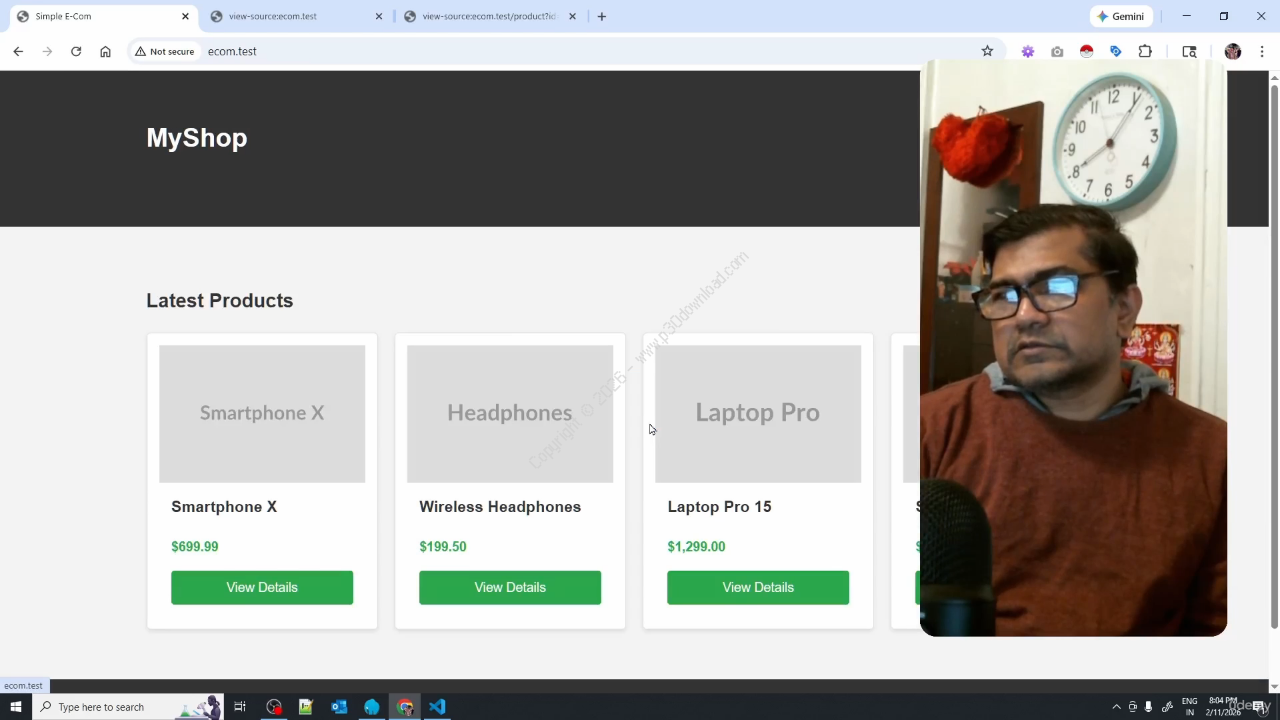
Task: Open Chrome's three-dot menu
Action: point(1262,51)
